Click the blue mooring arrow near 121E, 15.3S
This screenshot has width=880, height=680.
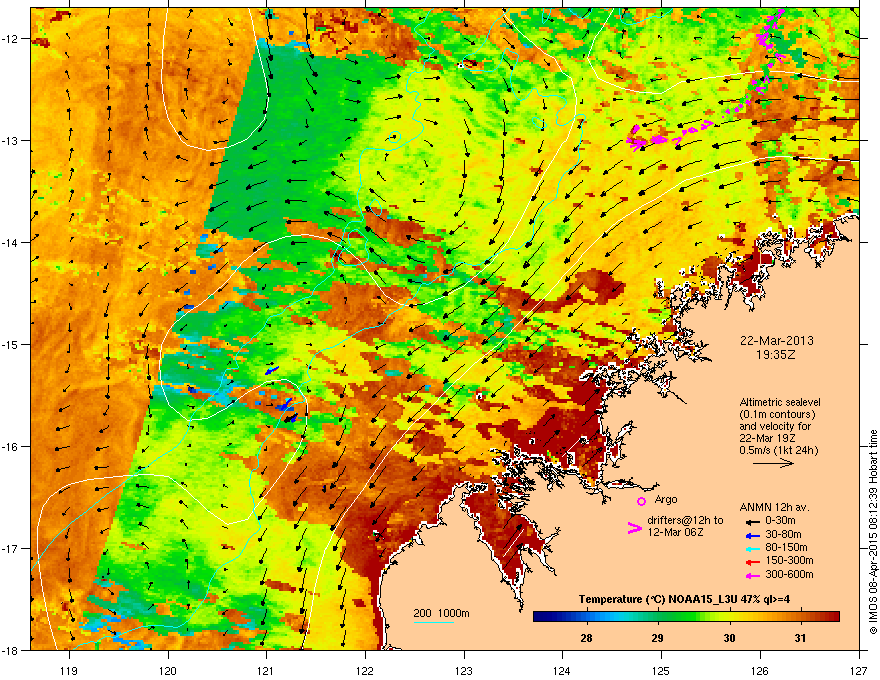[x=272, y=371]
